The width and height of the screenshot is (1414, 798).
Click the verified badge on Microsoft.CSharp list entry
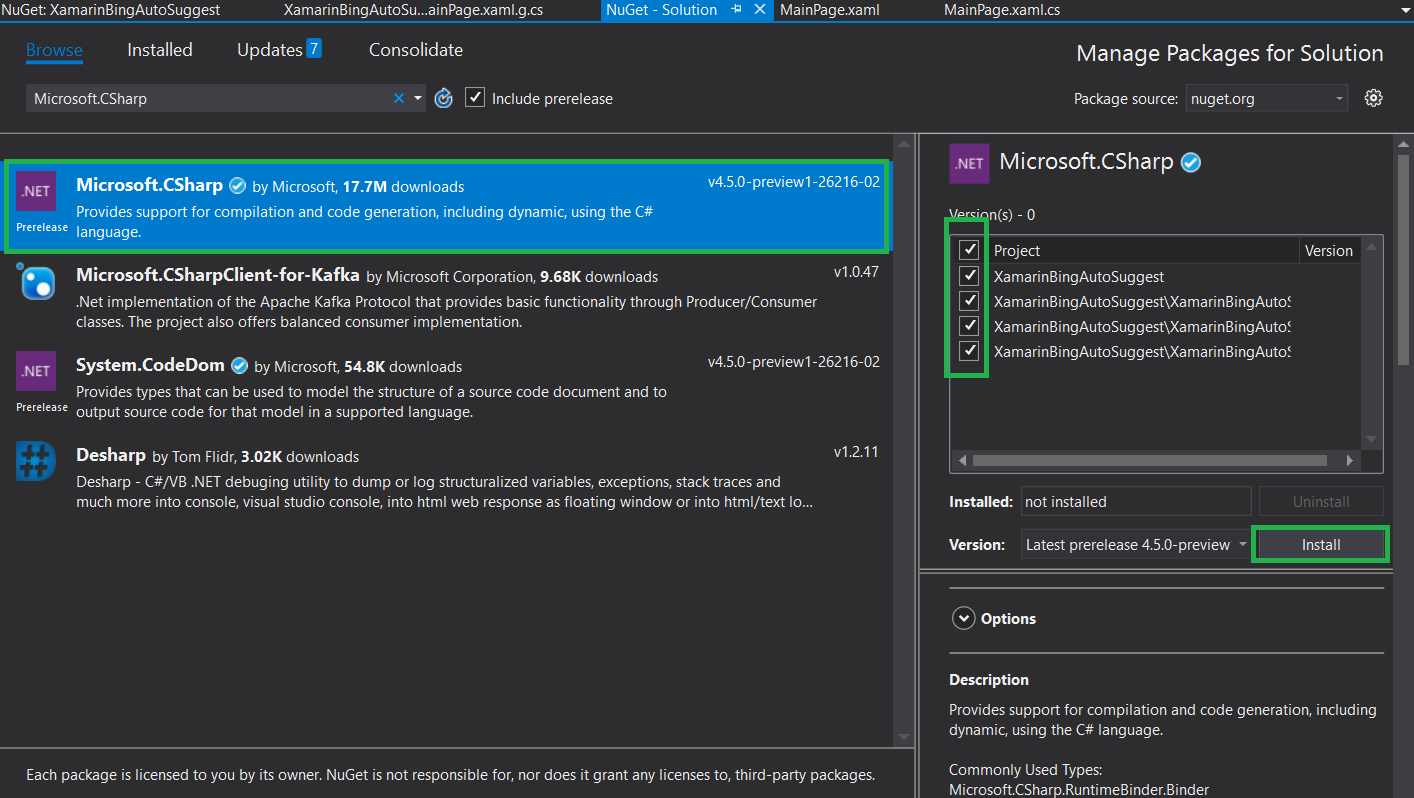pos(237,186)
